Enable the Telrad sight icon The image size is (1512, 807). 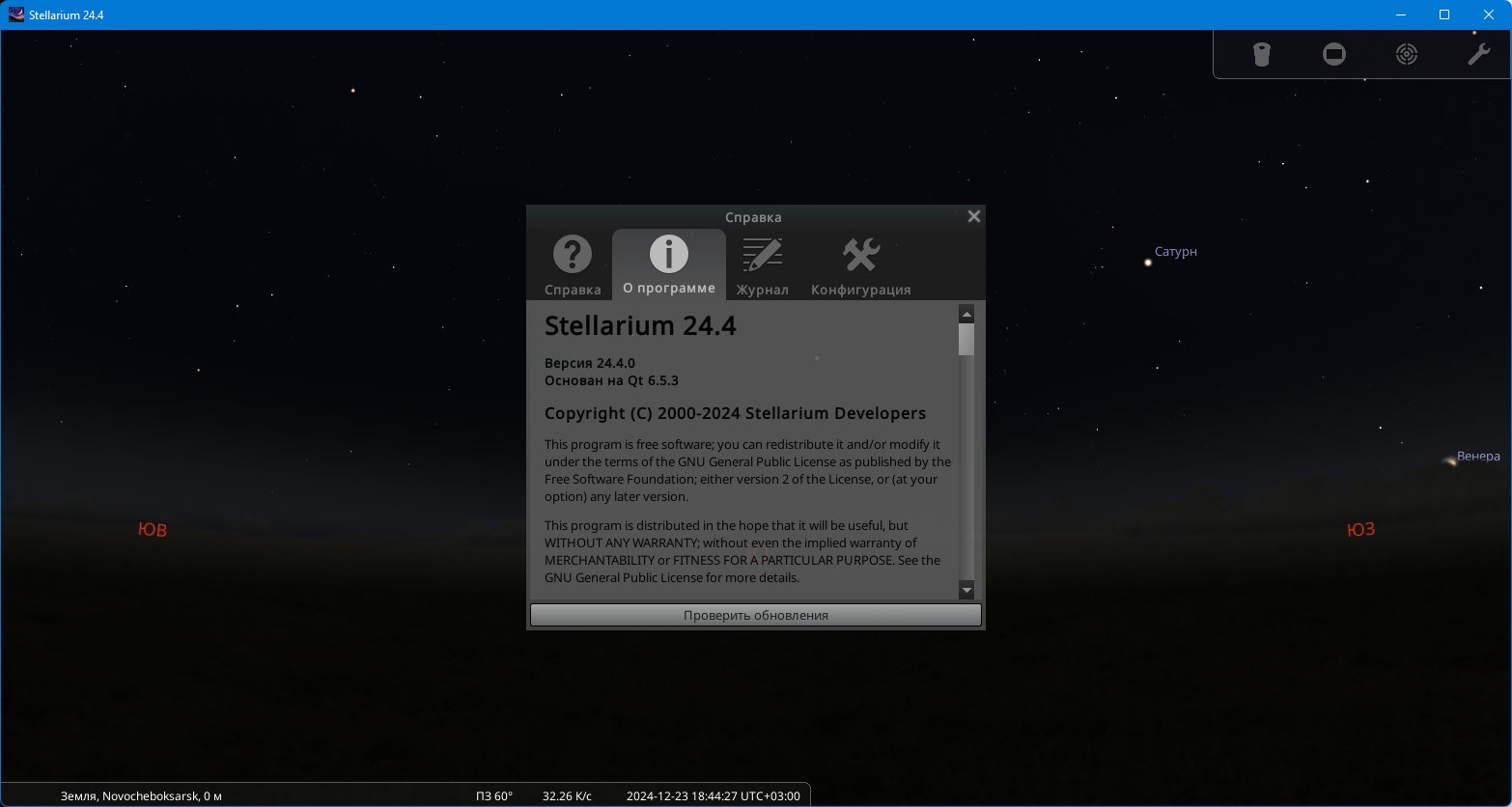point(1407,54)
